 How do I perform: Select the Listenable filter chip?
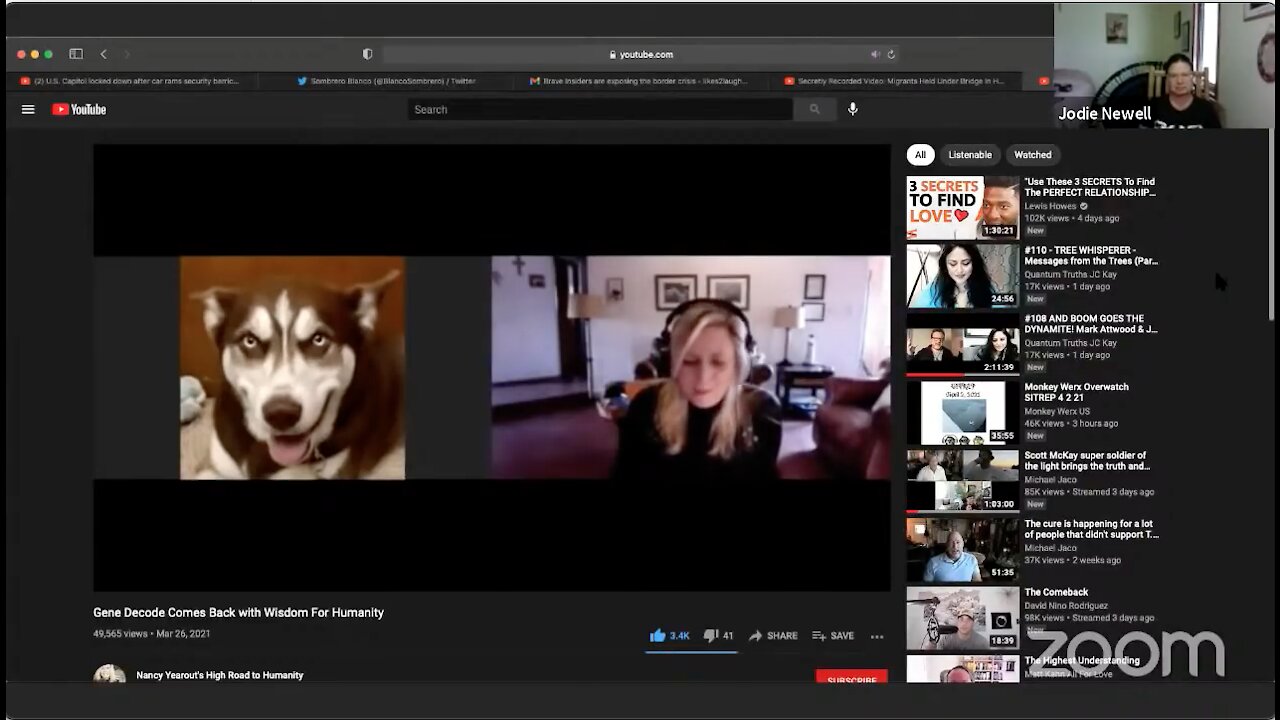click(970, 155)
